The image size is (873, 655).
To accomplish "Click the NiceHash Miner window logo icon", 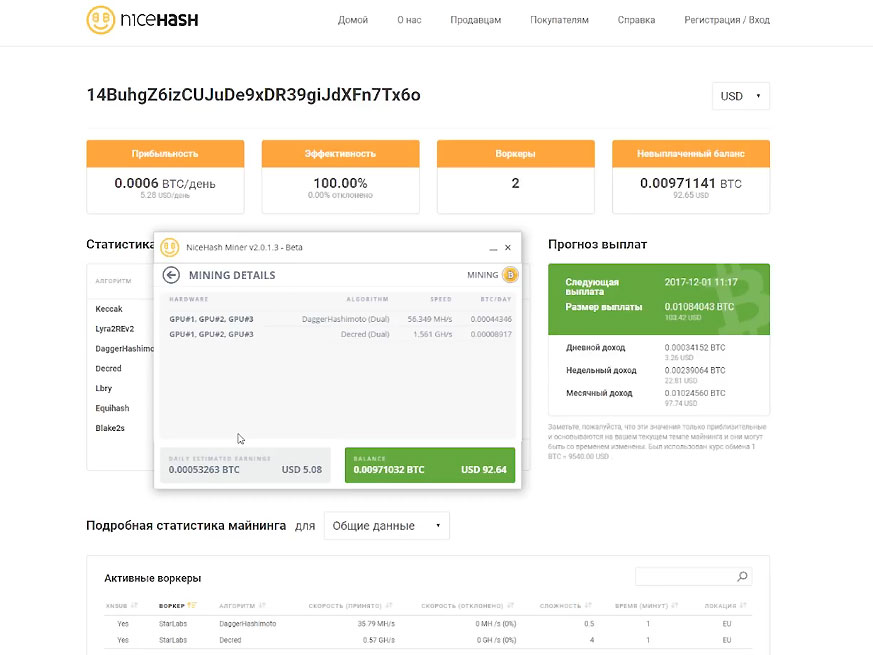I will pyautogui.click(x=170, y=247).
